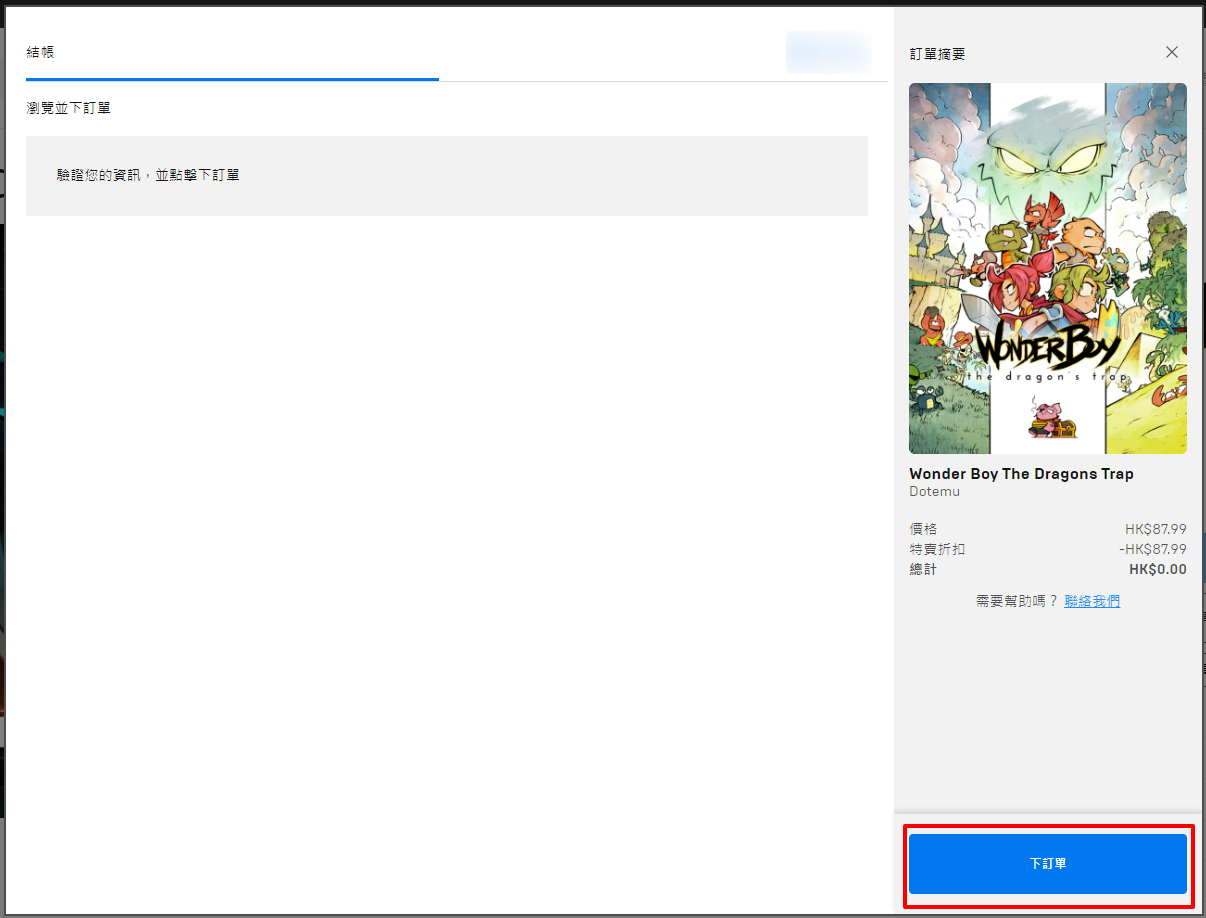The height and width of the screenshot is (918, 1206).
Task: Click the 需要幫助嗎？ help text
Action: click(x=1017, y=601)
